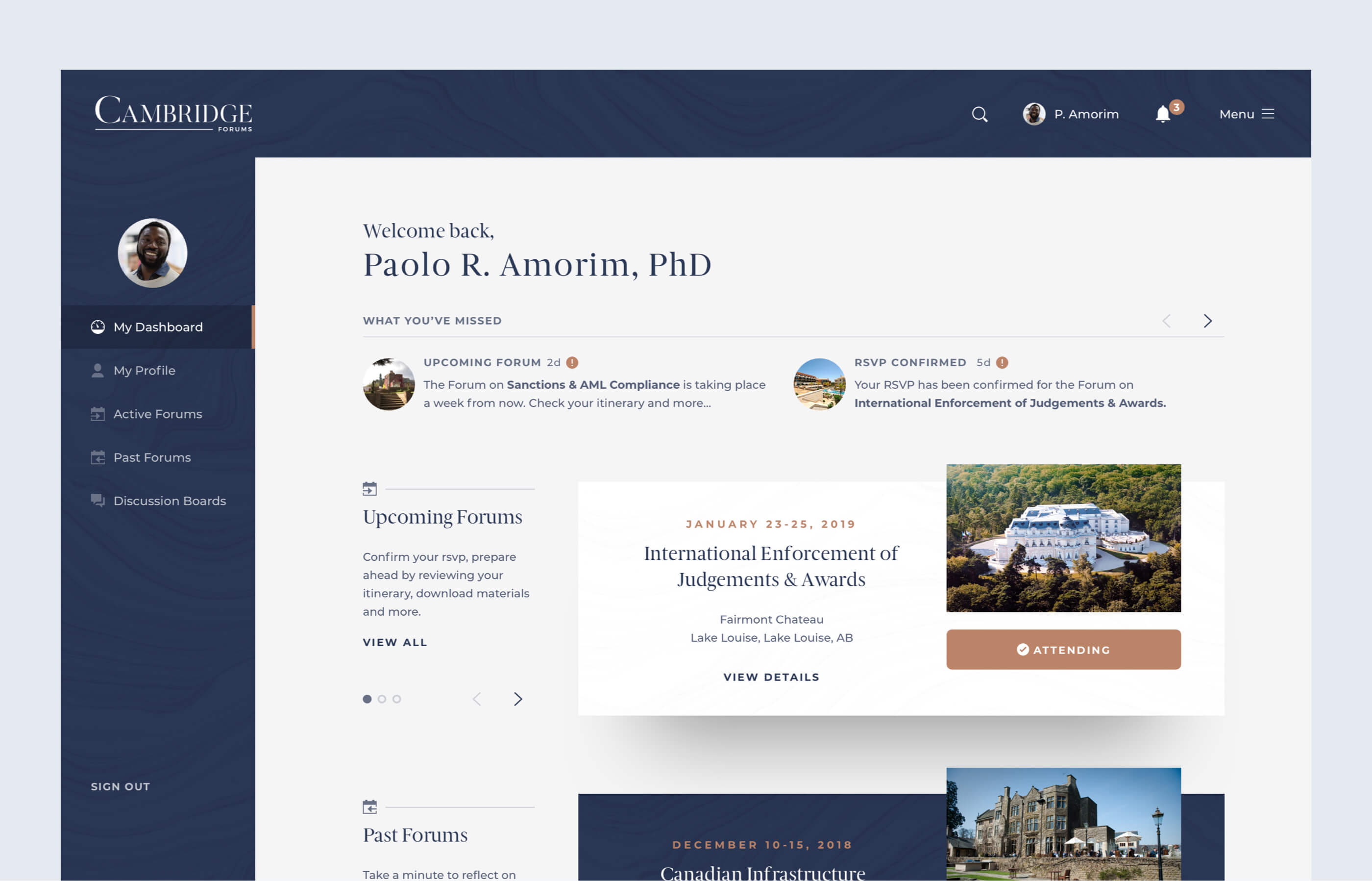
Task: Click the Canadian Infrastructure forum photo
Action: click(x=1063, y=824)
